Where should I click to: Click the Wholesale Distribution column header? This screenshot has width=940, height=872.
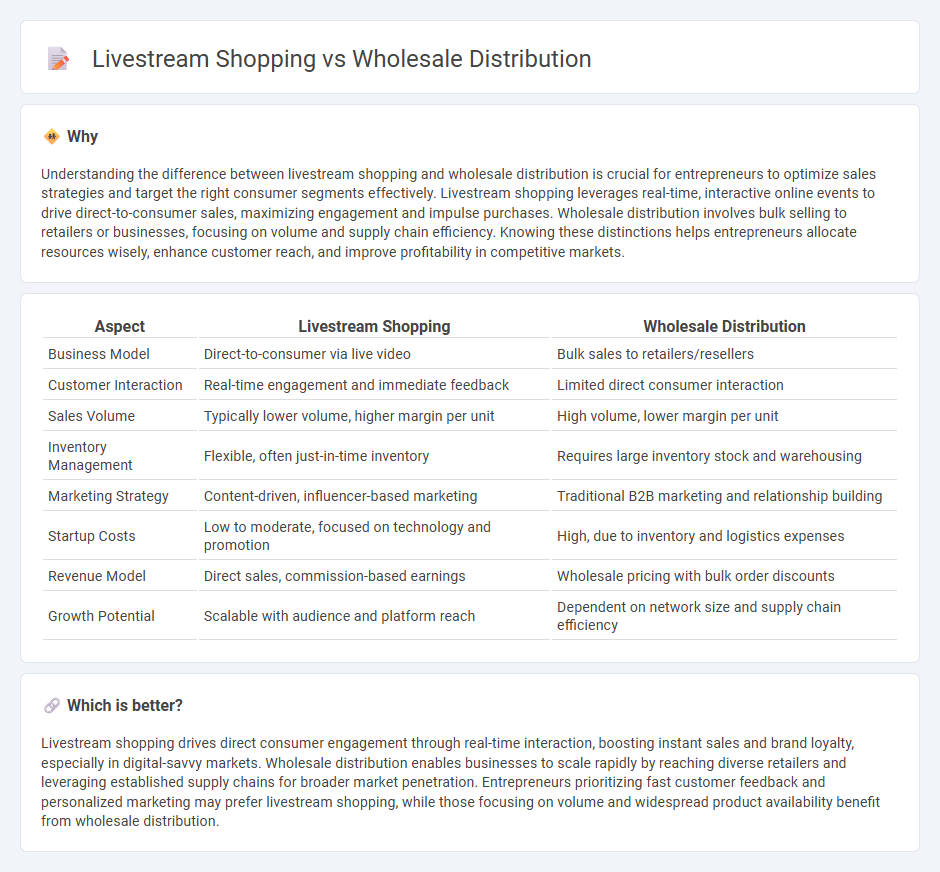tap(724, 326)
